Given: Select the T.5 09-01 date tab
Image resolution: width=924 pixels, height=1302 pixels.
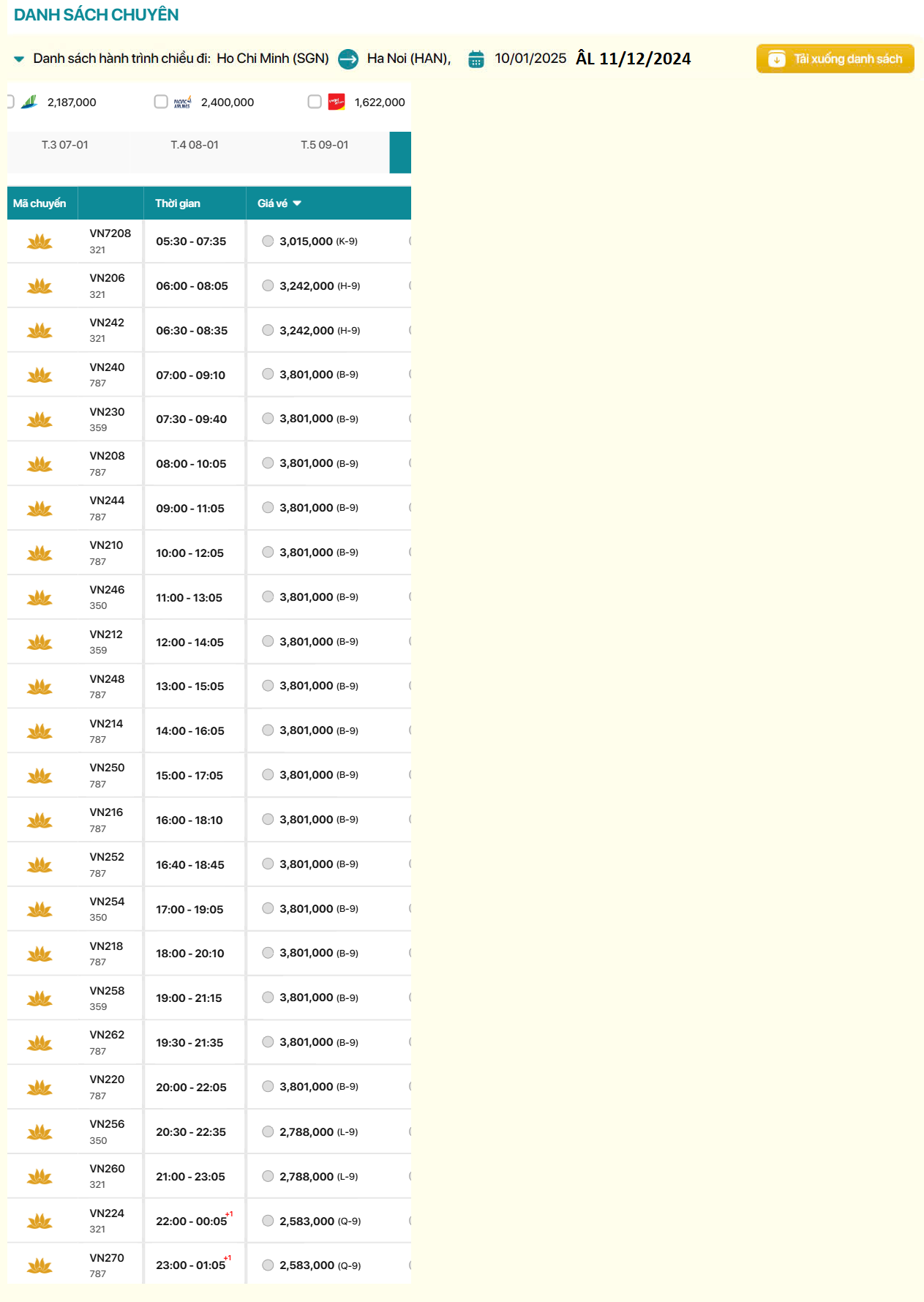Looking at the screenshot, I should coord(325,145).
